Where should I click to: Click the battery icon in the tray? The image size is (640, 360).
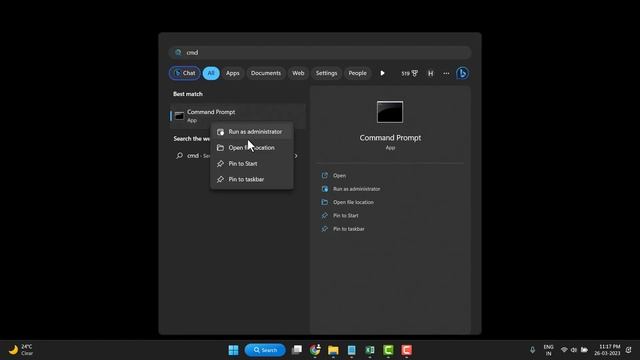(x=584, y=350)
